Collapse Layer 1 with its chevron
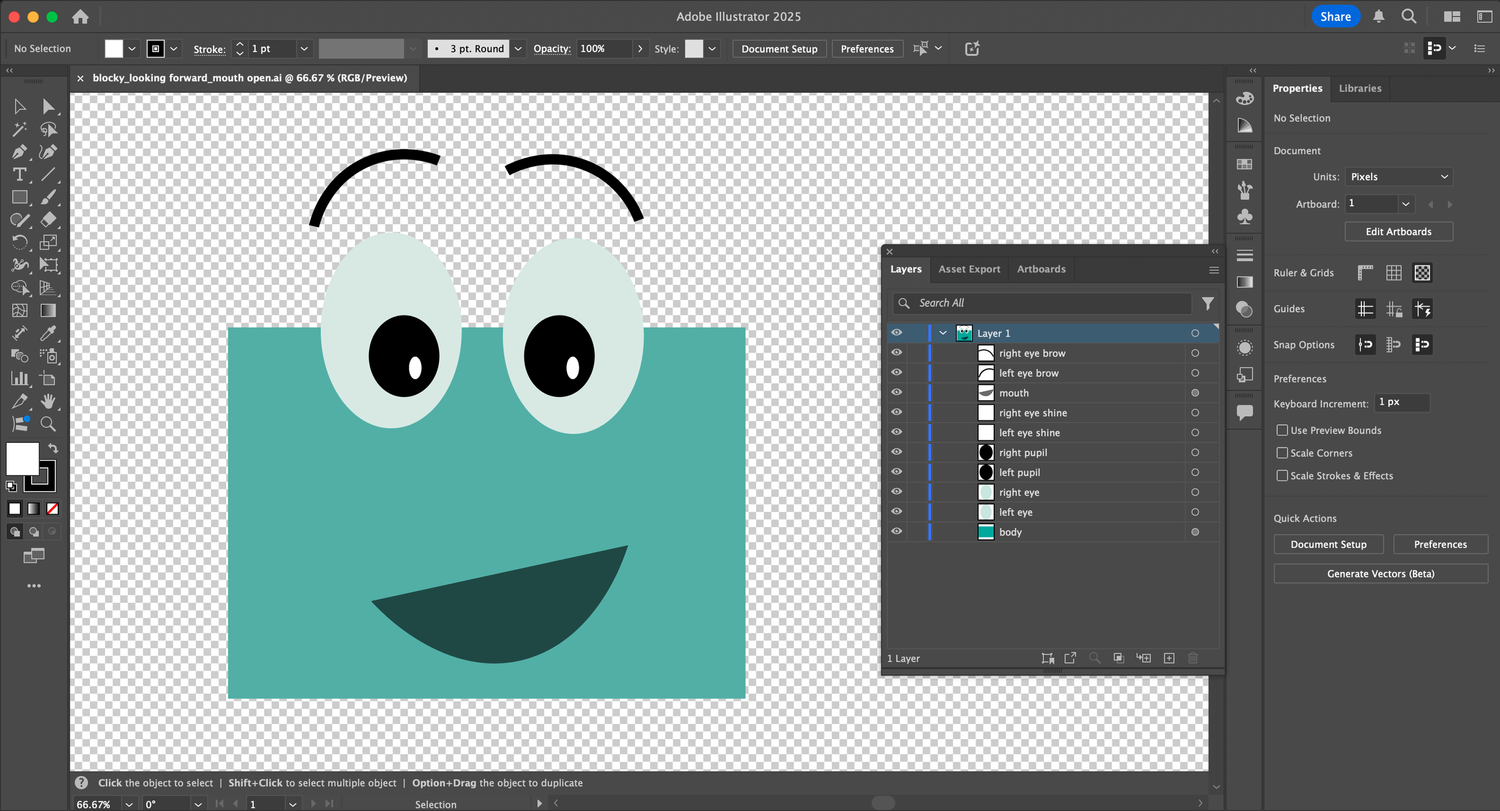 (x=943, y=333)
